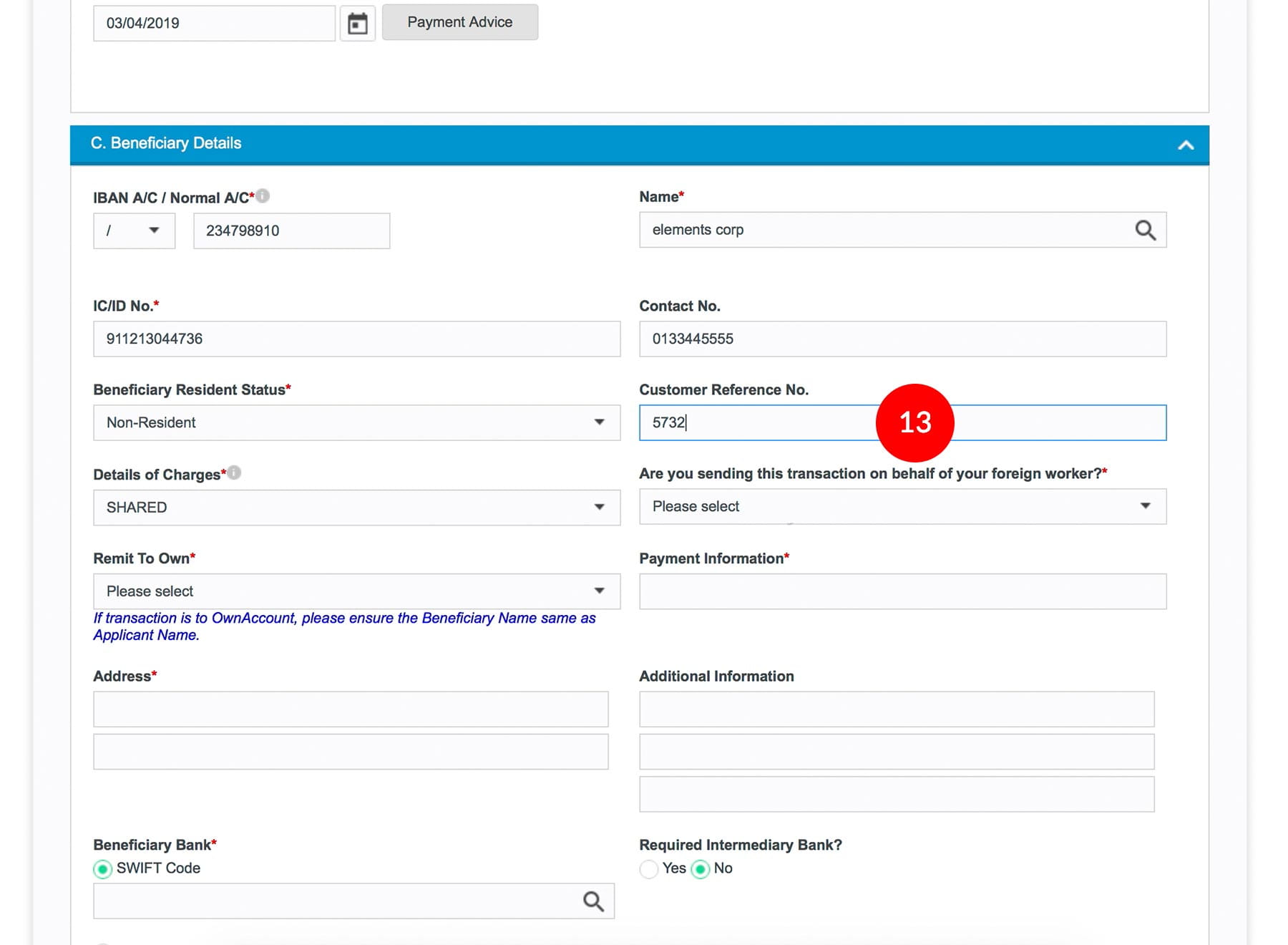1288x945 pixels.
Task: Click the first Address line field
Action: point(351,709)
